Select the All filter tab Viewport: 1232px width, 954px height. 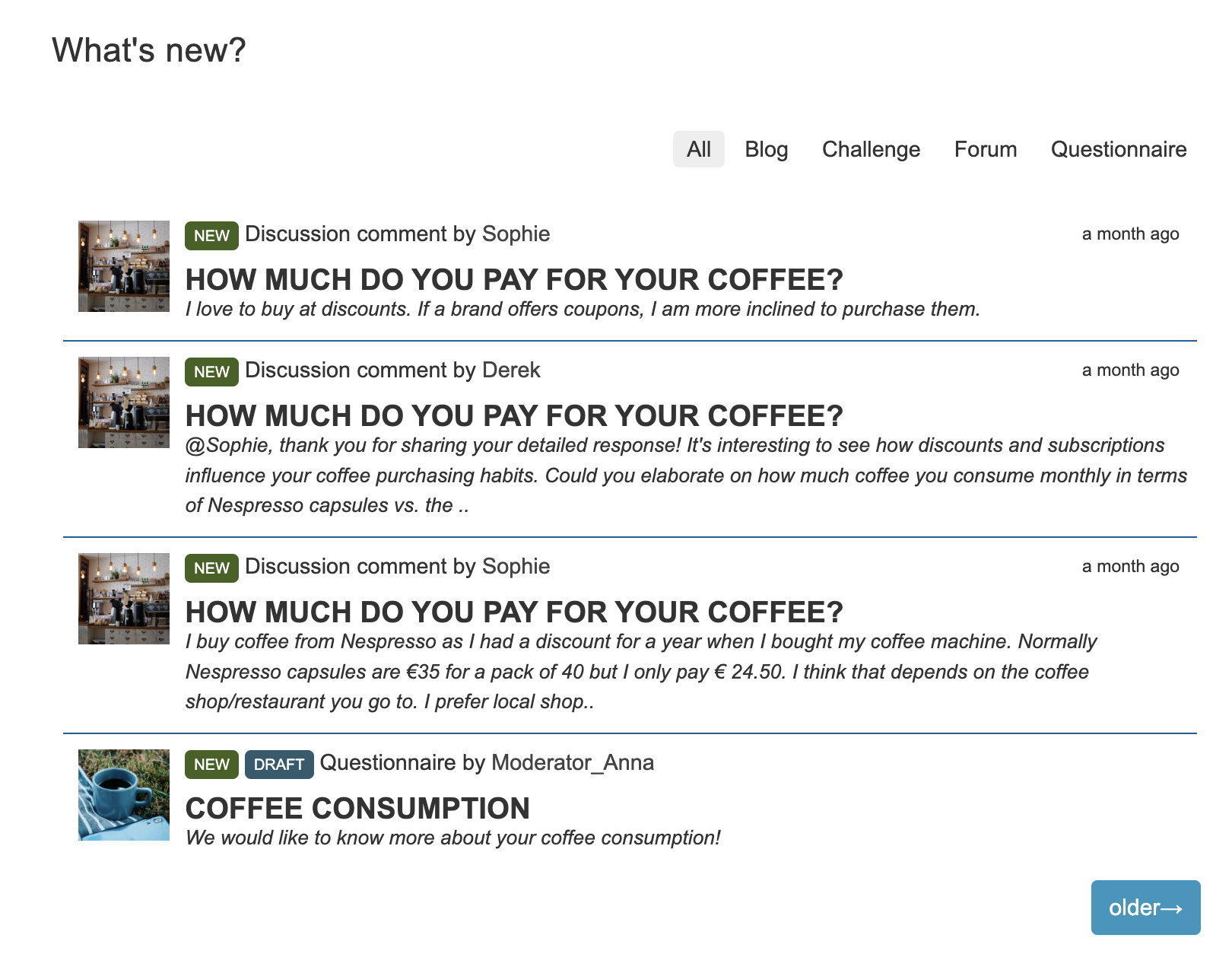pyautogui.click(x=698, y=149)
